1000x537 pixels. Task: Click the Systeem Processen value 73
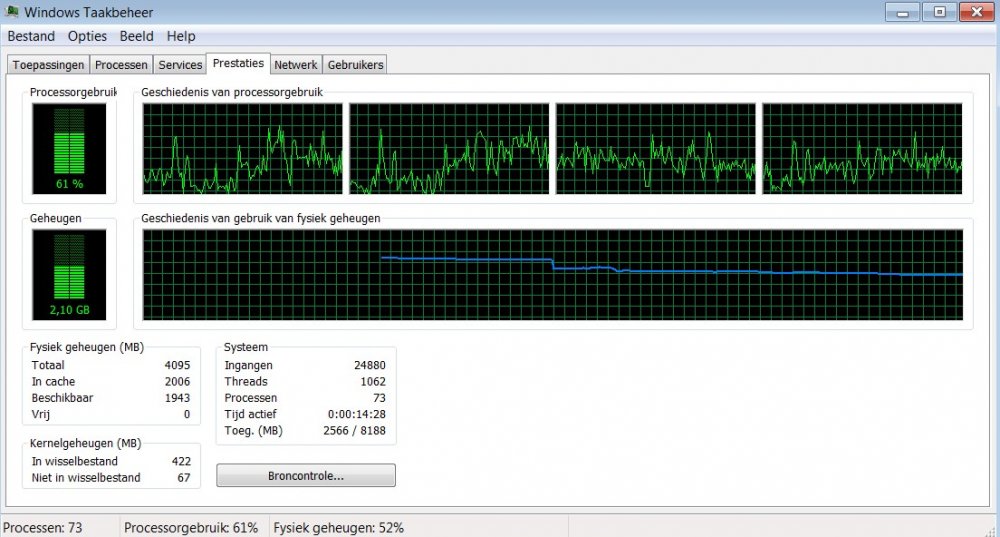point(379,398)
